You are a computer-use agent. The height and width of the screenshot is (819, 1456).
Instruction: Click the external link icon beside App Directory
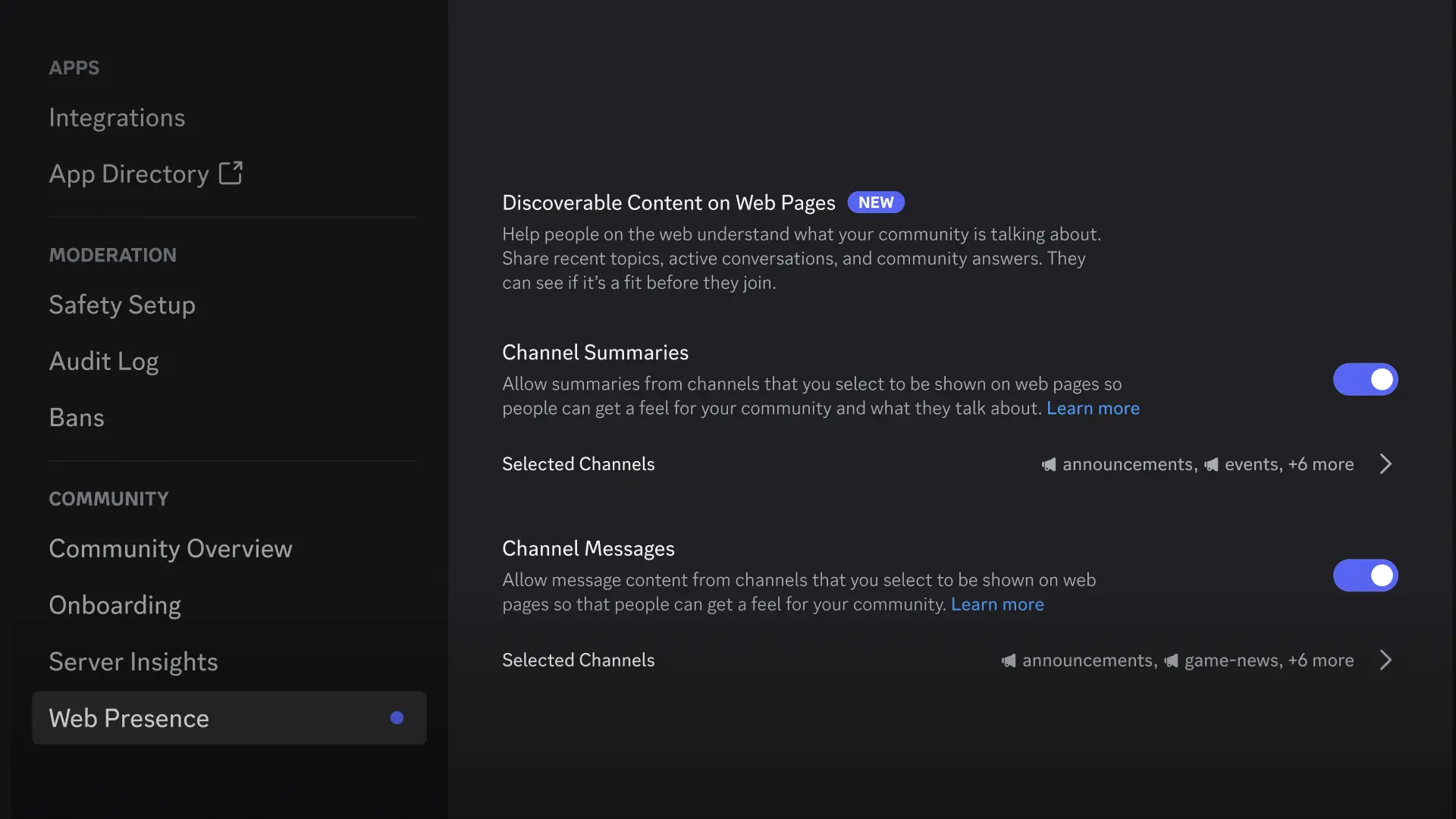tap(231, 173)
